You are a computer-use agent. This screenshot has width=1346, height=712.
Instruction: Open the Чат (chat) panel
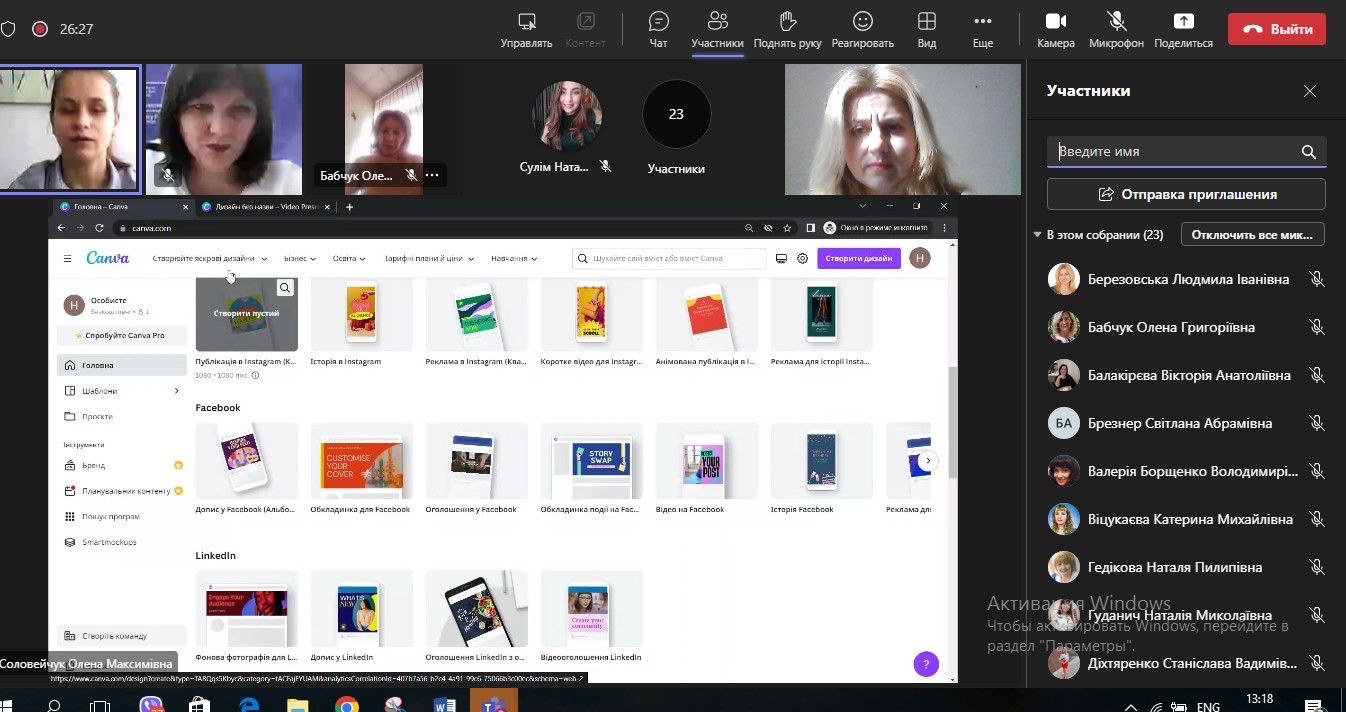658,29
